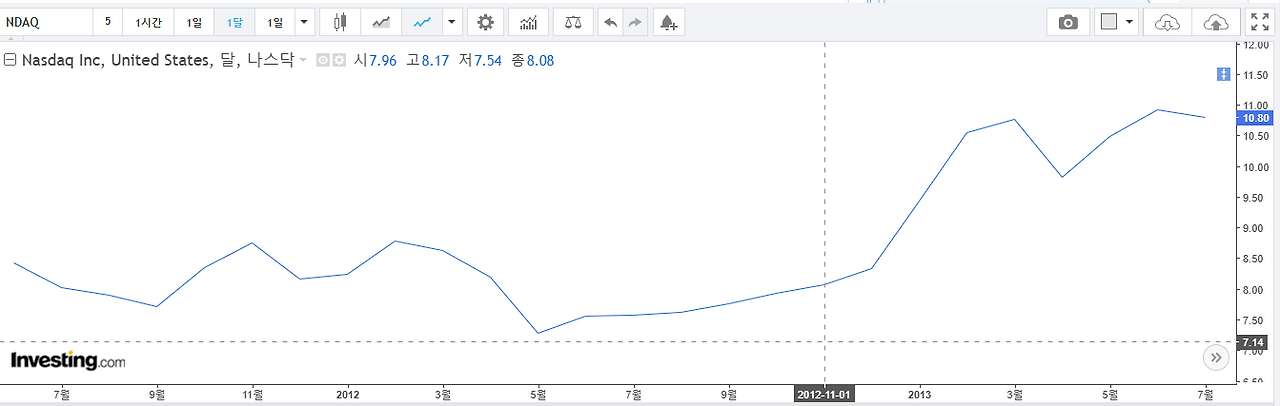This screenshot has height=406, width=1280.
Task: Switch to candlestick chart style
Action: coord(340,22)
